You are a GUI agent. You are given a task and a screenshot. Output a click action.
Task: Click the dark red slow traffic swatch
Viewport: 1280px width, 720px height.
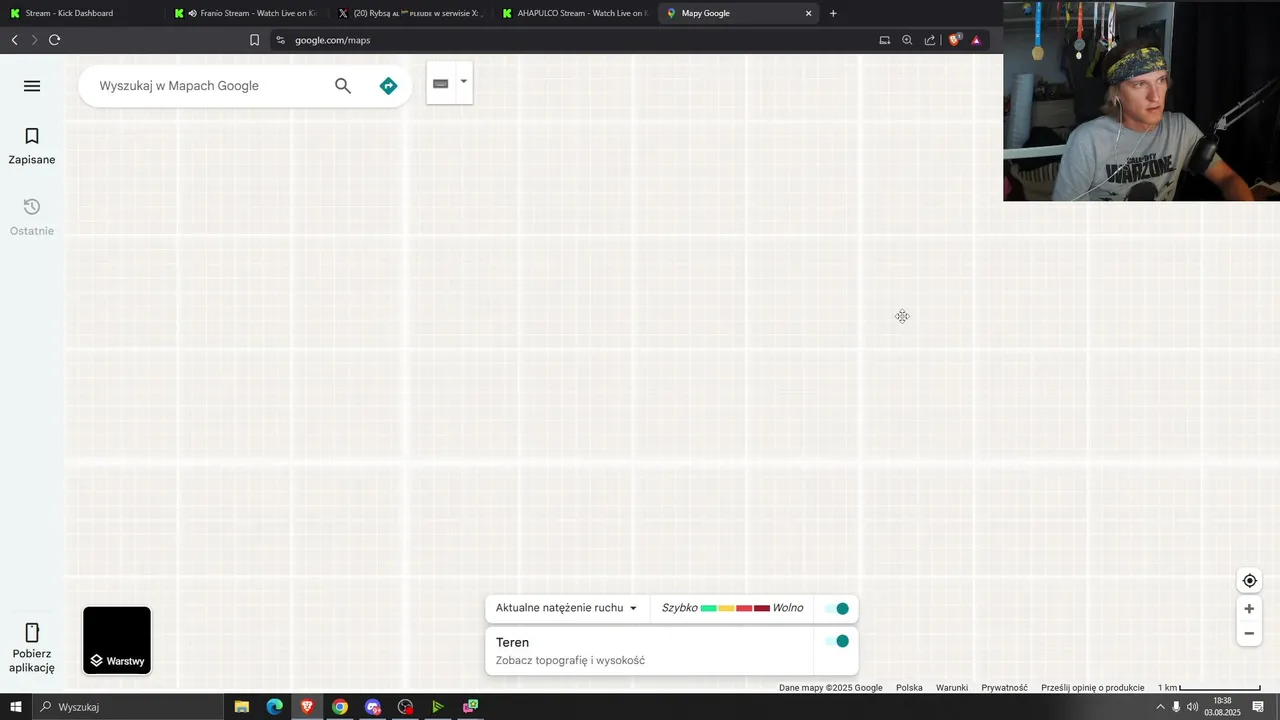click(762, 608)
